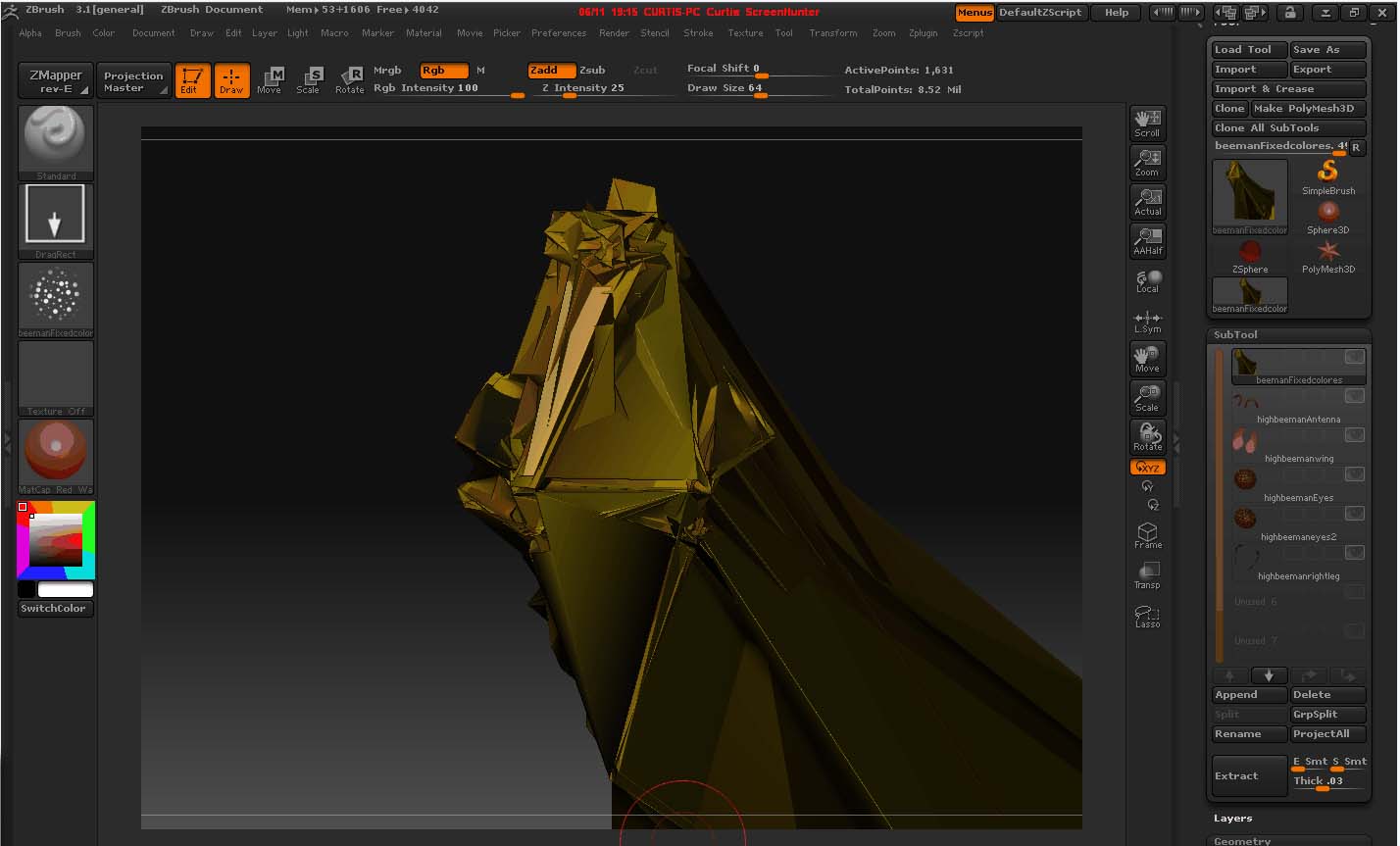Toggle visibility of highbeemanAntenna subtool
Image resolution: width=1400 pixels, height=846 pixels.
click(x=1354, y=396)
